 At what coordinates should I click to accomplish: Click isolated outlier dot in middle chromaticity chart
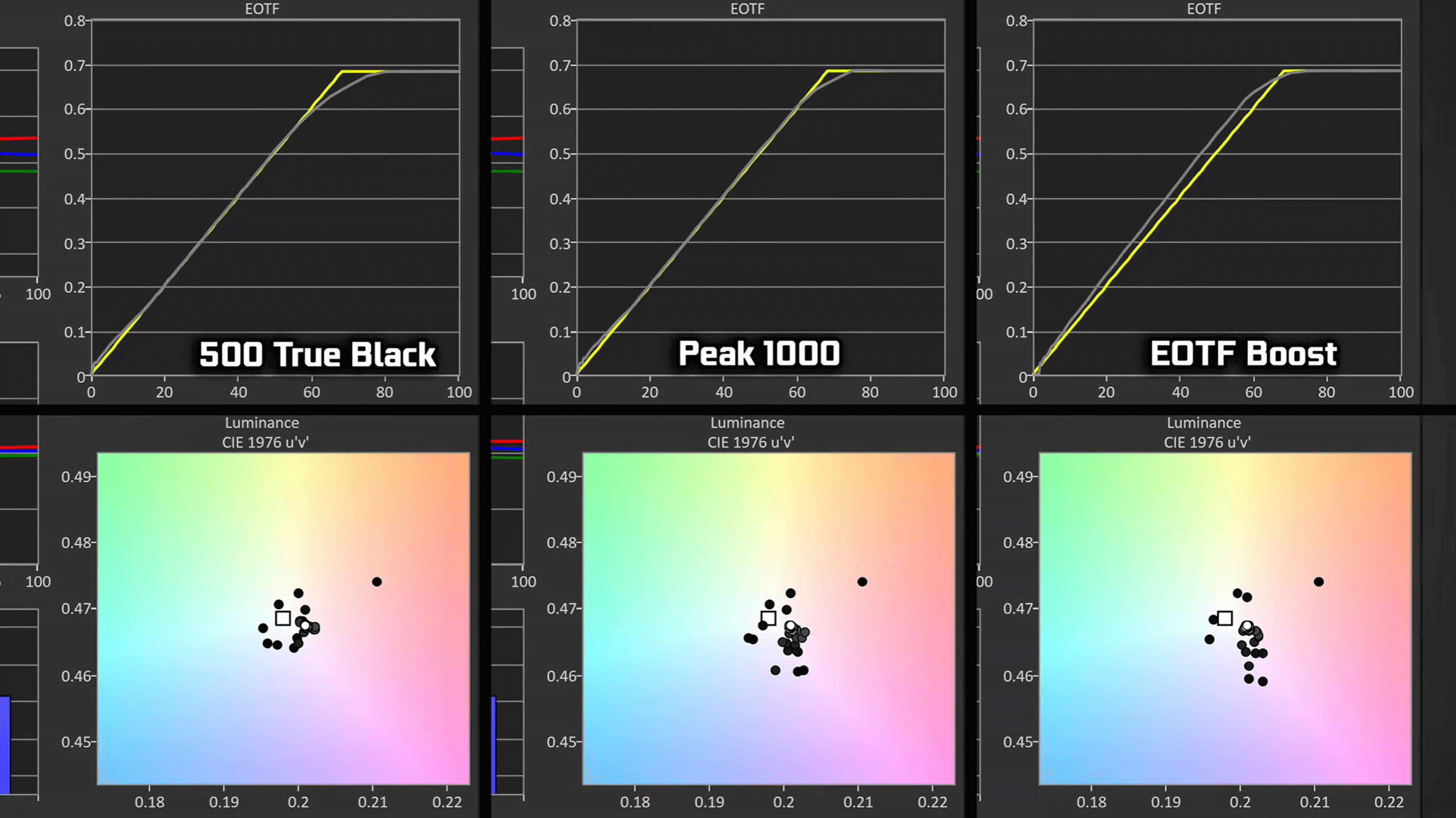[862, 582]
